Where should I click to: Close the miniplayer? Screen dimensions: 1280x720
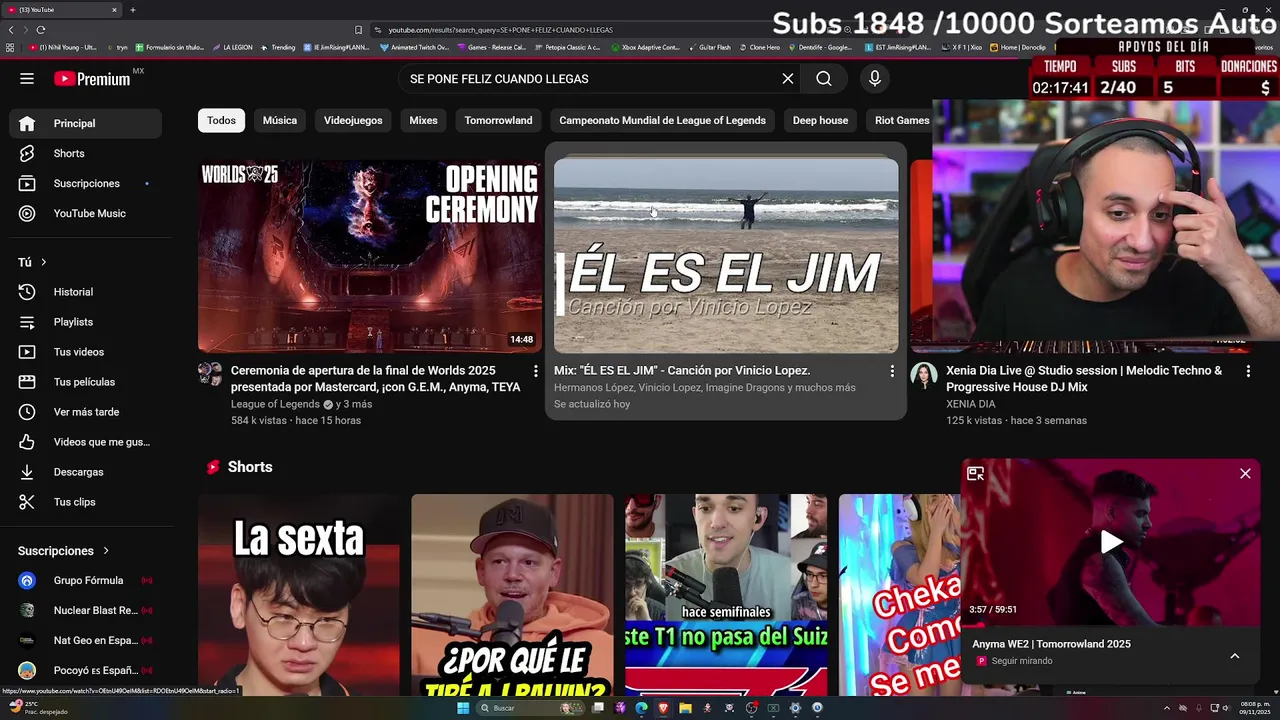(1245, 474)
